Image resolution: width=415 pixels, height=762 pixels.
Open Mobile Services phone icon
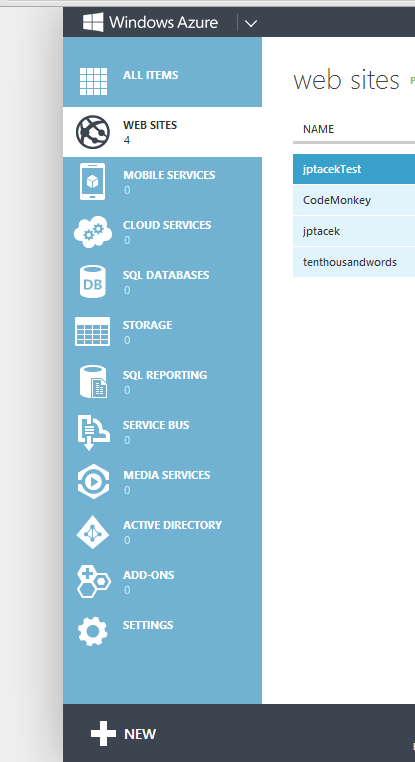92,182
